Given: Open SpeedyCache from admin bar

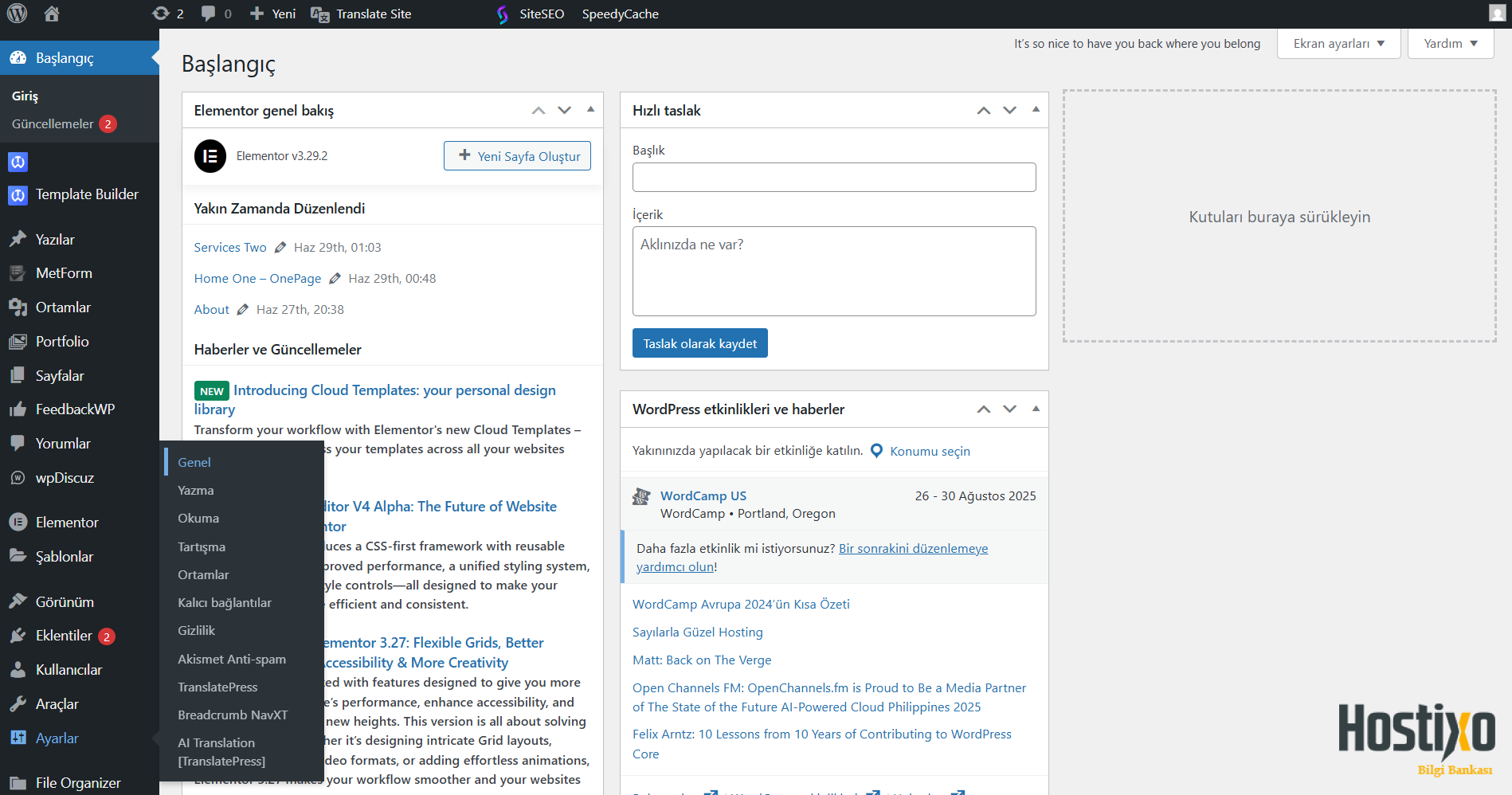Looking at the screenshot, I should tap(620, 14).
